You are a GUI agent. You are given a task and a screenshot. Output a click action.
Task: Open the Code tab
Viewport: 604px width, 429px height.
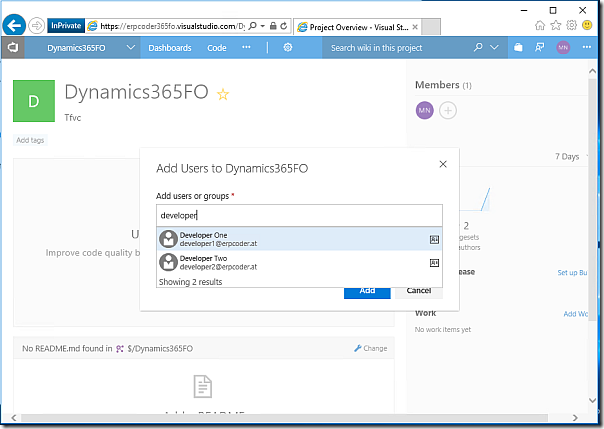point(217,48)
